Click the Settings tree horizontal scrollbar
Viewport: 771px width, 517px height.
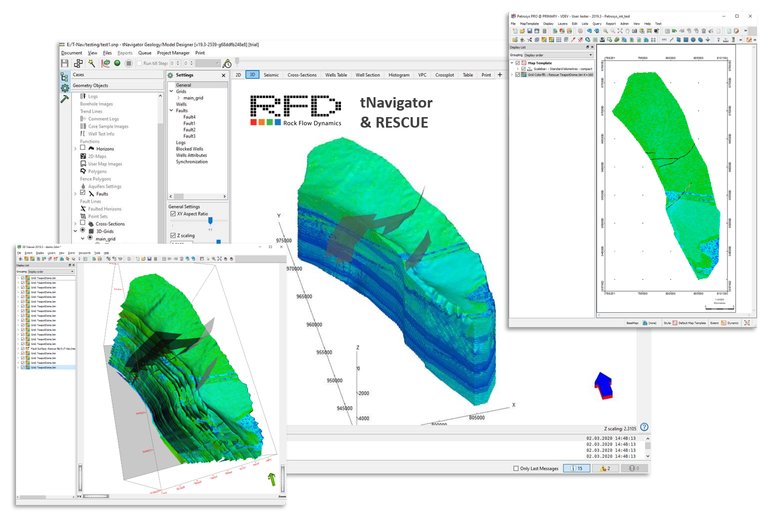tap(198, 196)
